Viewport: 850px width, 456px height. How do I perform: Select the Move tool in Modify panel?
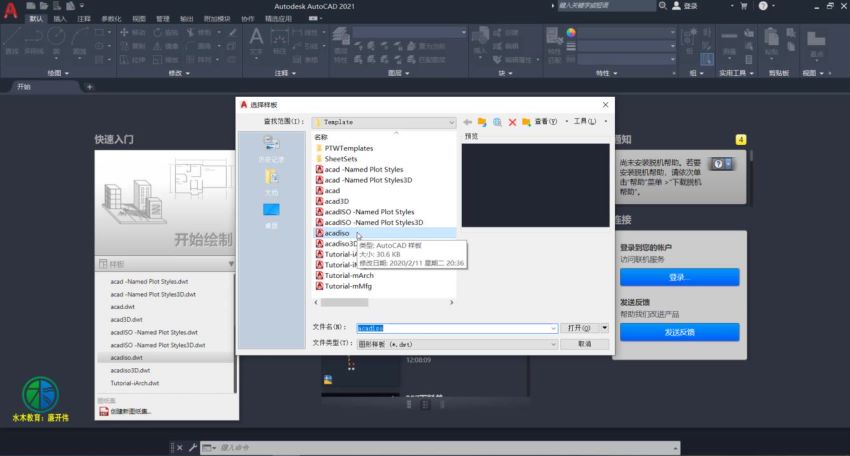pos(133,33)
